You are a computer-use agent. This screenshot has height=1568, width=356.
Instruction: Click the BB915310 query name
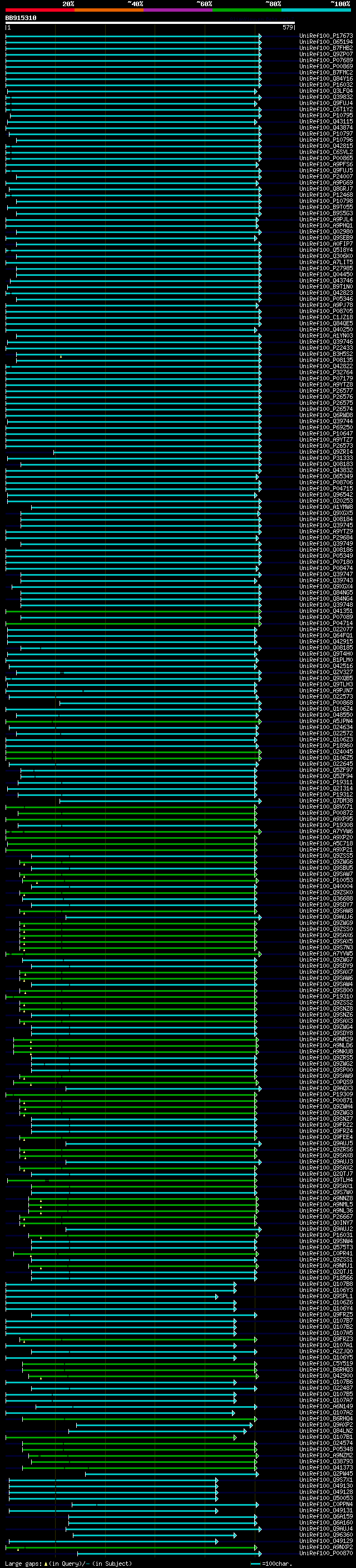click(21, 18)
